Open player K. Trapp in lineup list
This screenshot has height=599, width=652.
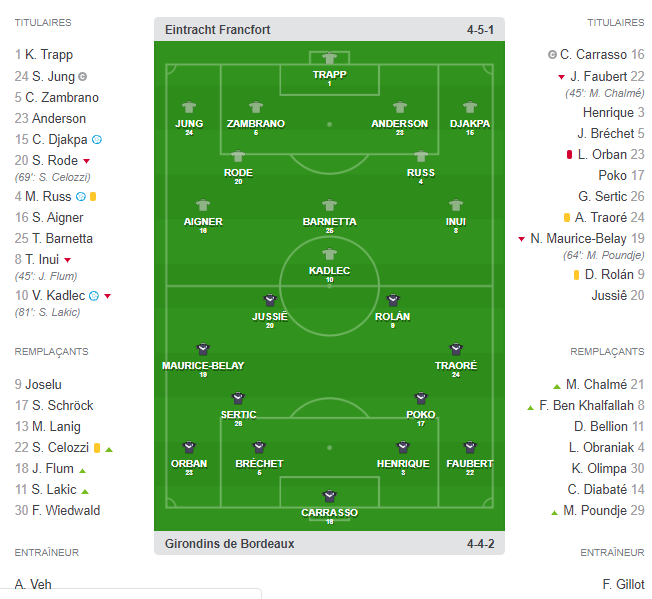coord(49,55)
